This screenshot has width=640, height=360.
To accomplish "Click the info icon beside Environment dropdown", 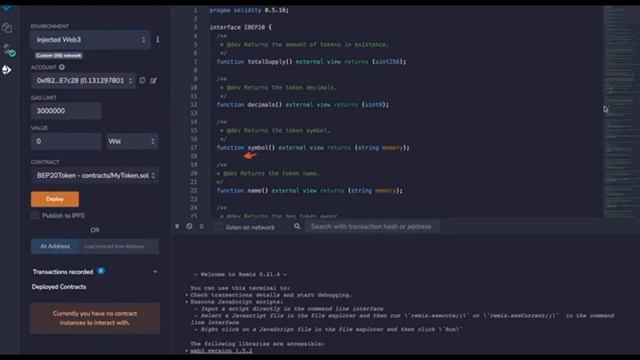I will 158,40.
